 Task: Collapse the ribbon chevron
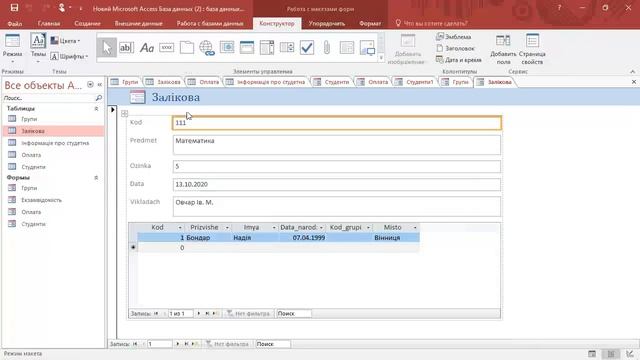click(x=633, y=71)
